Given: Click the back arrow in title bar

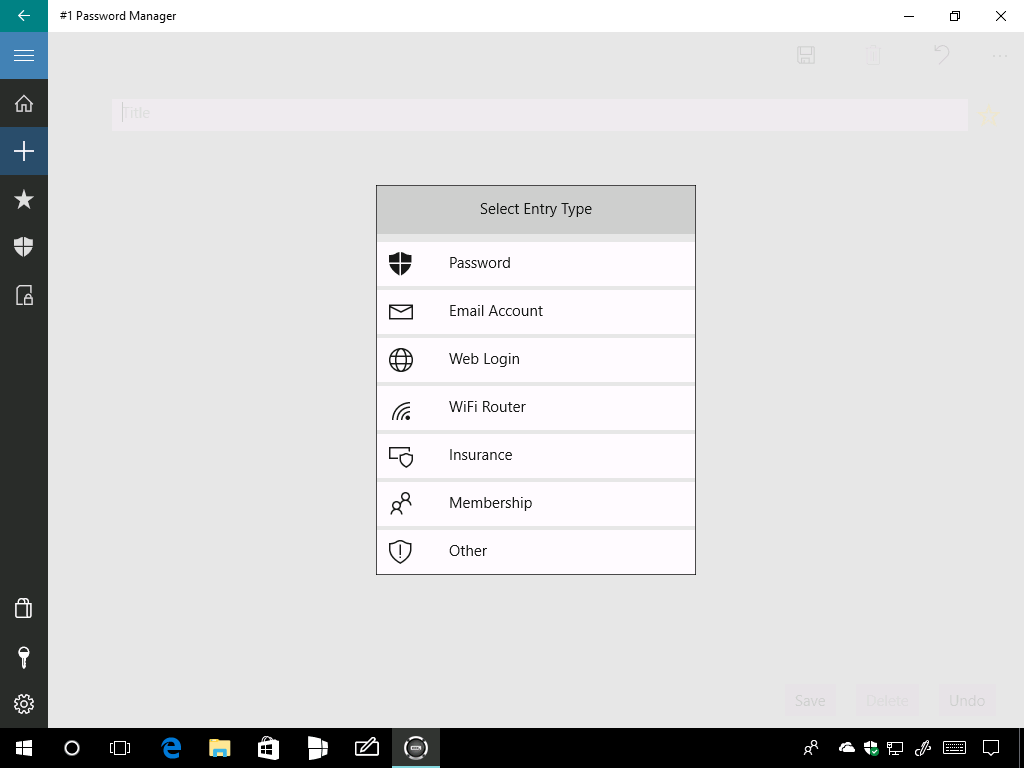Looking at the screenshot, I should click(24, 16).
